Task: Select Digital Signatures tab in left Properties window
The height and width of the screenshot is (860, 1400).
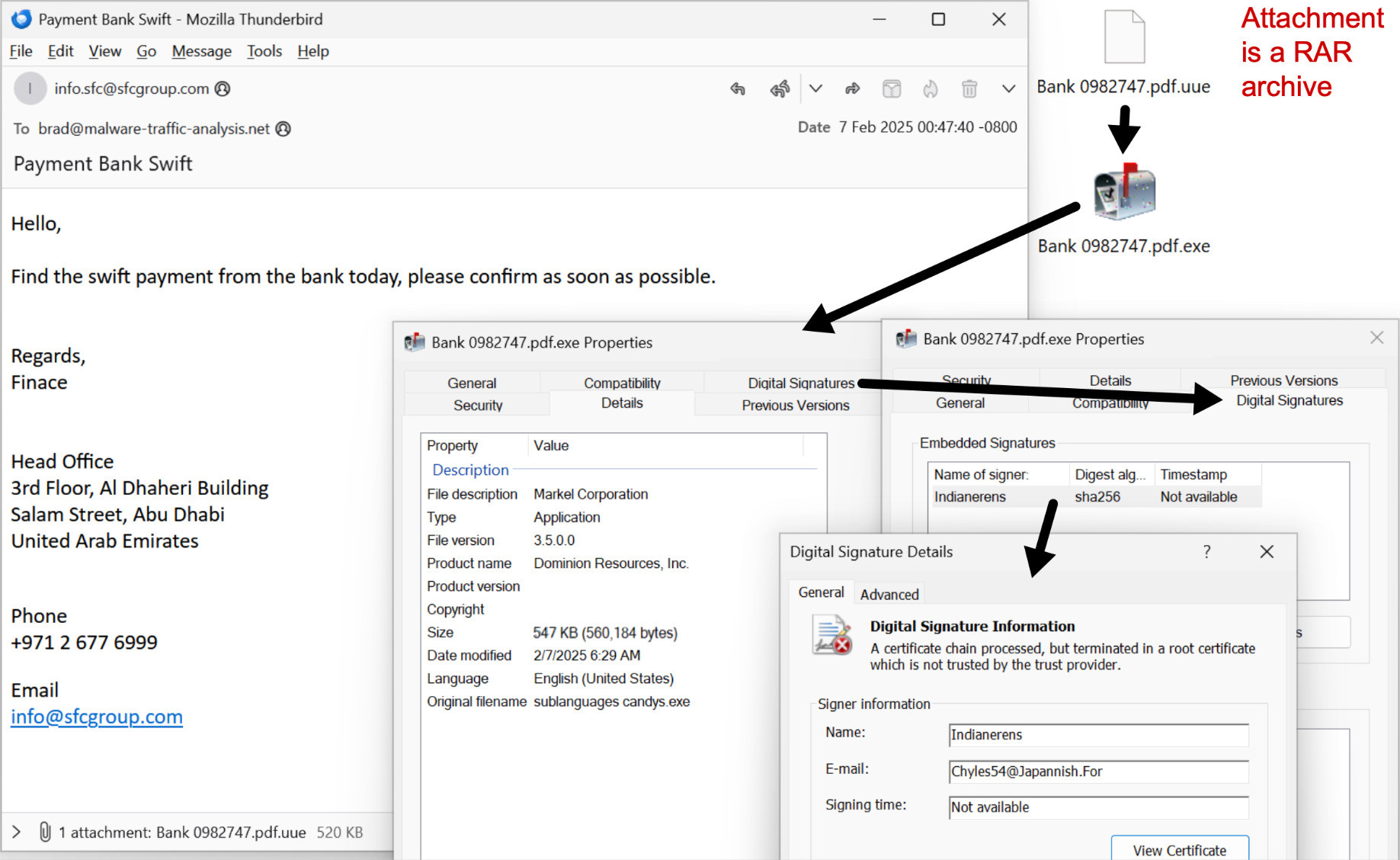Action: (x=801, y=383)
